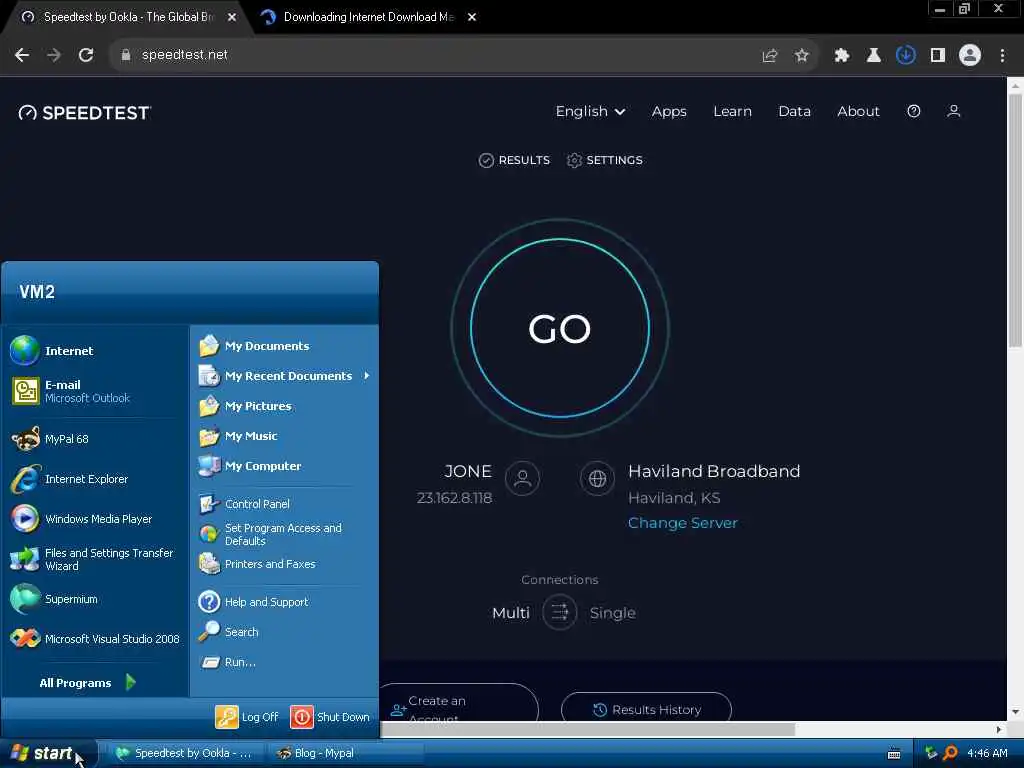Click the Speedtest help question icon
This screenshot has height=768, width=1024.
914,111
